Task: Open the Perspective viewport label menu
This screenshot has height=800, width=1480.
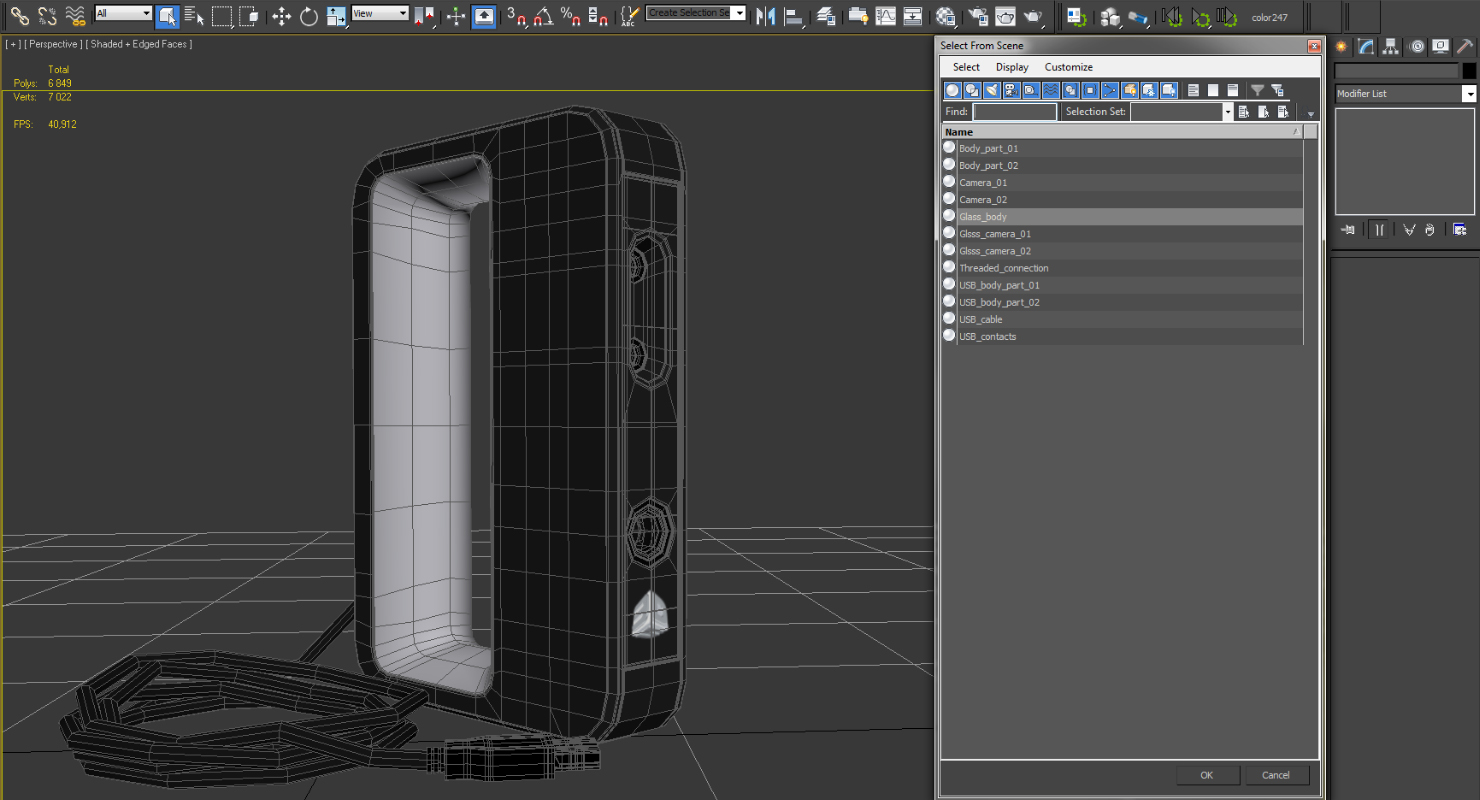Action: point(54,44)
